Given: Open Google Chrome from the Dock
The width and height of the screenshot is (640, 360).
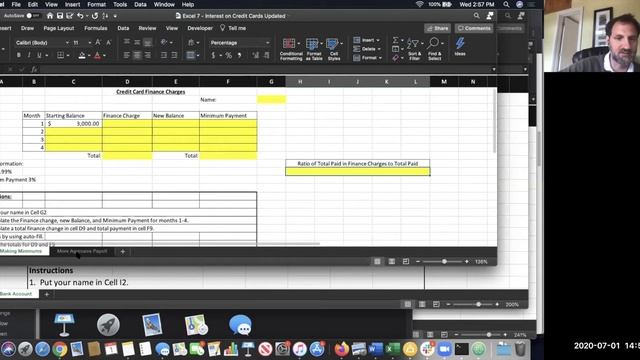Looking at the screenshot, I should pyautogui.click(x=60, y=349).
